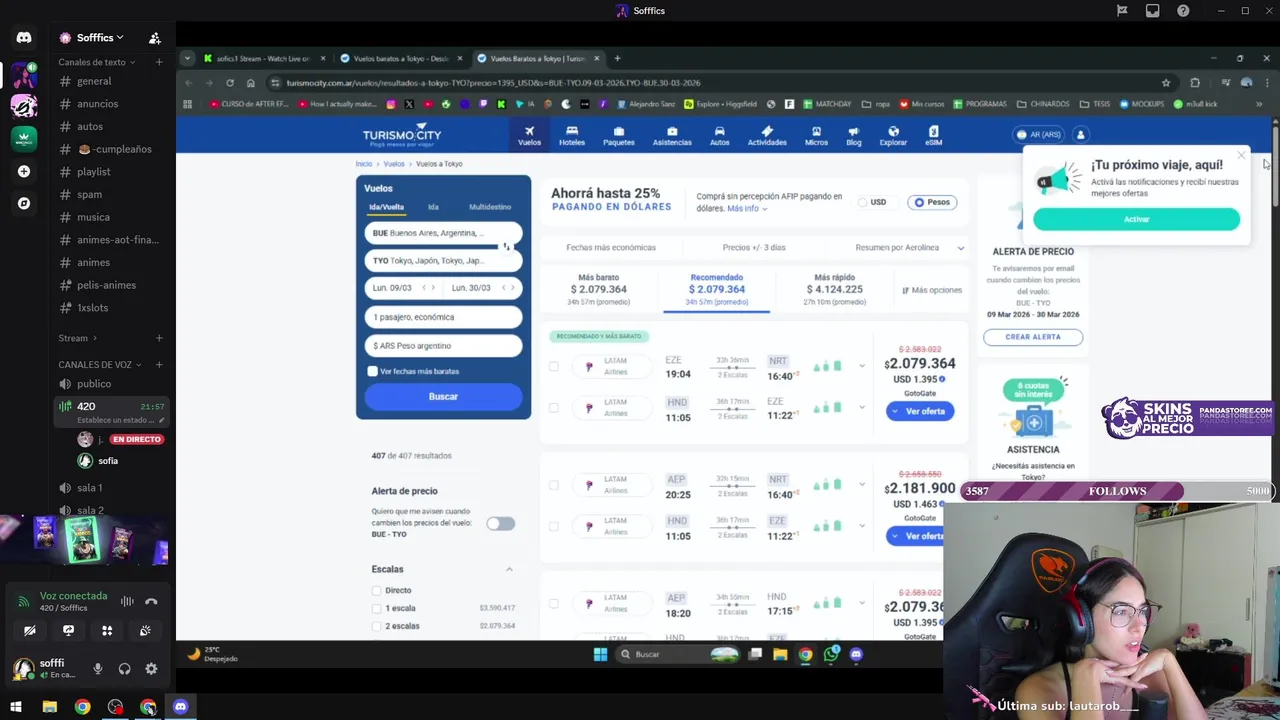Viewport: 1280px width, 720px height.
Task: Bookmark this page with the star icon
Action: [x=1166, y=83]
